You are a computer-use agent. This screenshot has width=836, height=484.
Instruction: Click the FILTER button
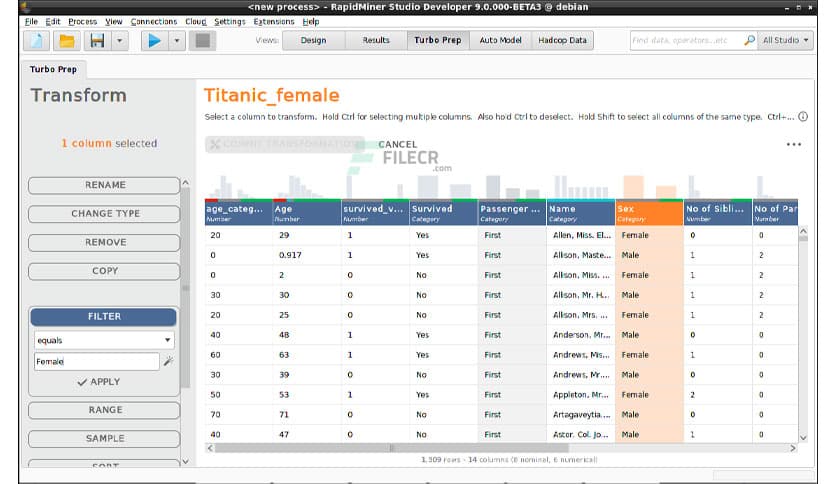coord(103,317)
